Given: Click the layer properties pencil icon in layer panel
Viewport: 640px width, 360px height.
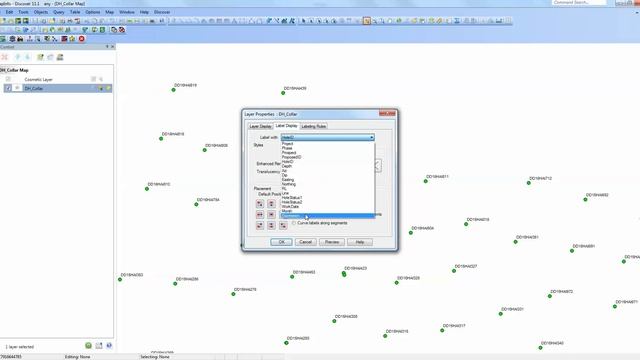Looking at the screenshot, I should click(40, 57).
